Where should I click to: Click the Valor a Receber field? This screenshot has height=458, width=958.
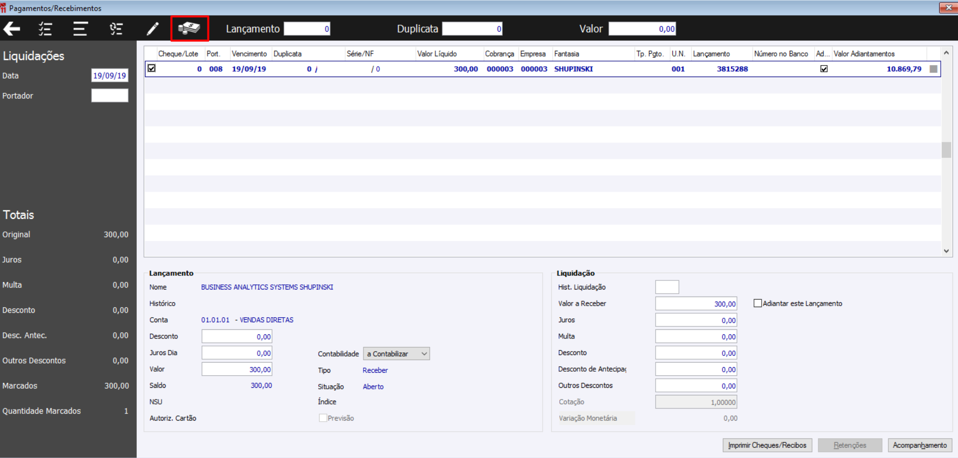point(696,304)
